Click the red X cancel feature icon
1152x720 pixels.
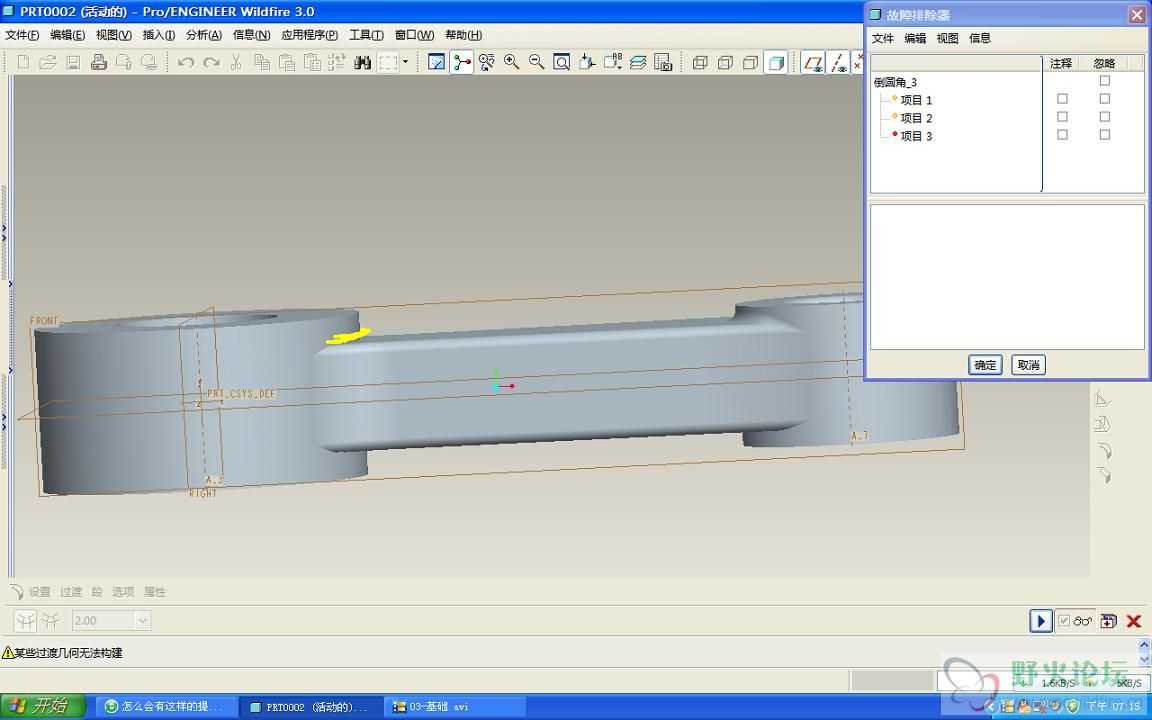1134,621
